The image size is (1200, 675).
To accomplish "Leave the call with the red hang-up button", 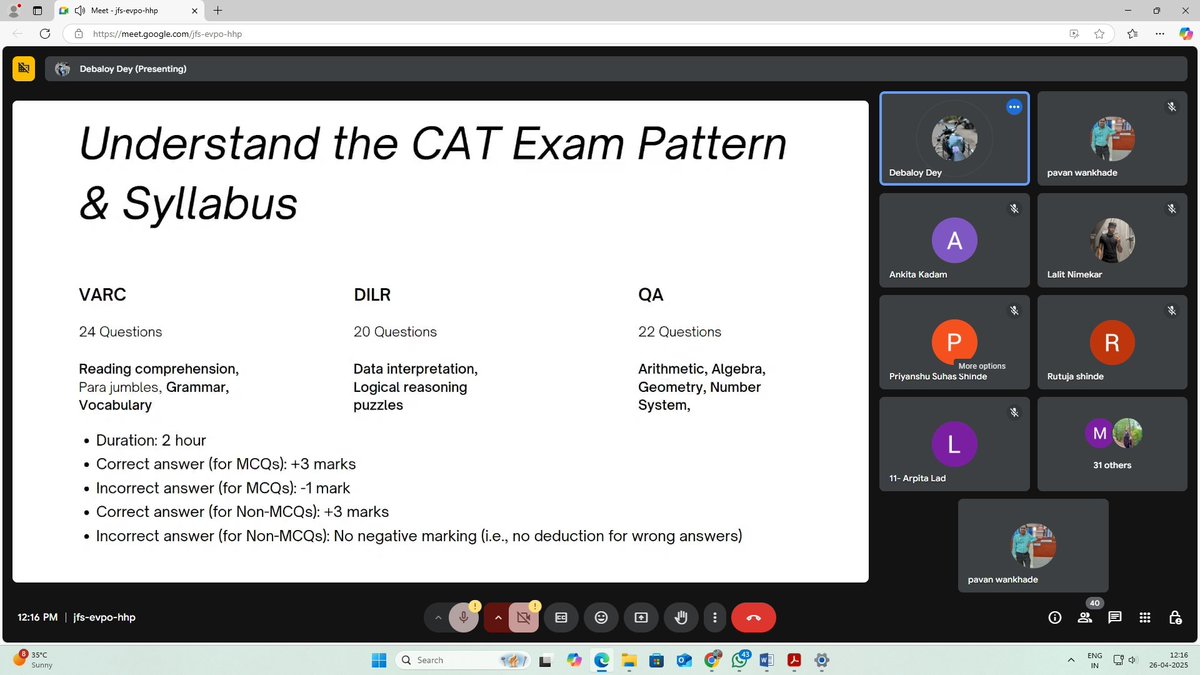I will (x=753, y=617).
